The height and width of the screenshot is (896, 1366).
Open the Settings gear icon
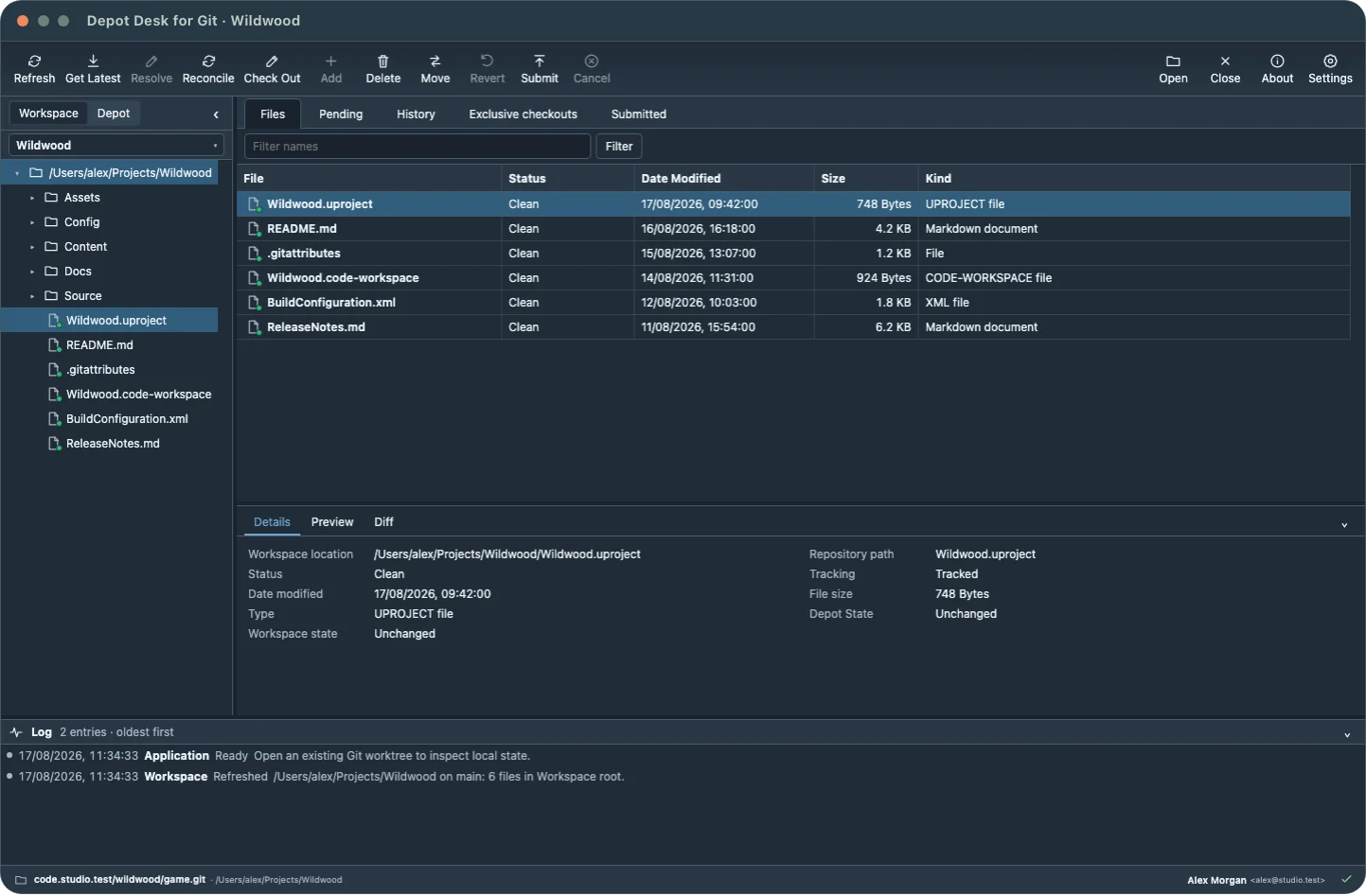click(1330, 61)
